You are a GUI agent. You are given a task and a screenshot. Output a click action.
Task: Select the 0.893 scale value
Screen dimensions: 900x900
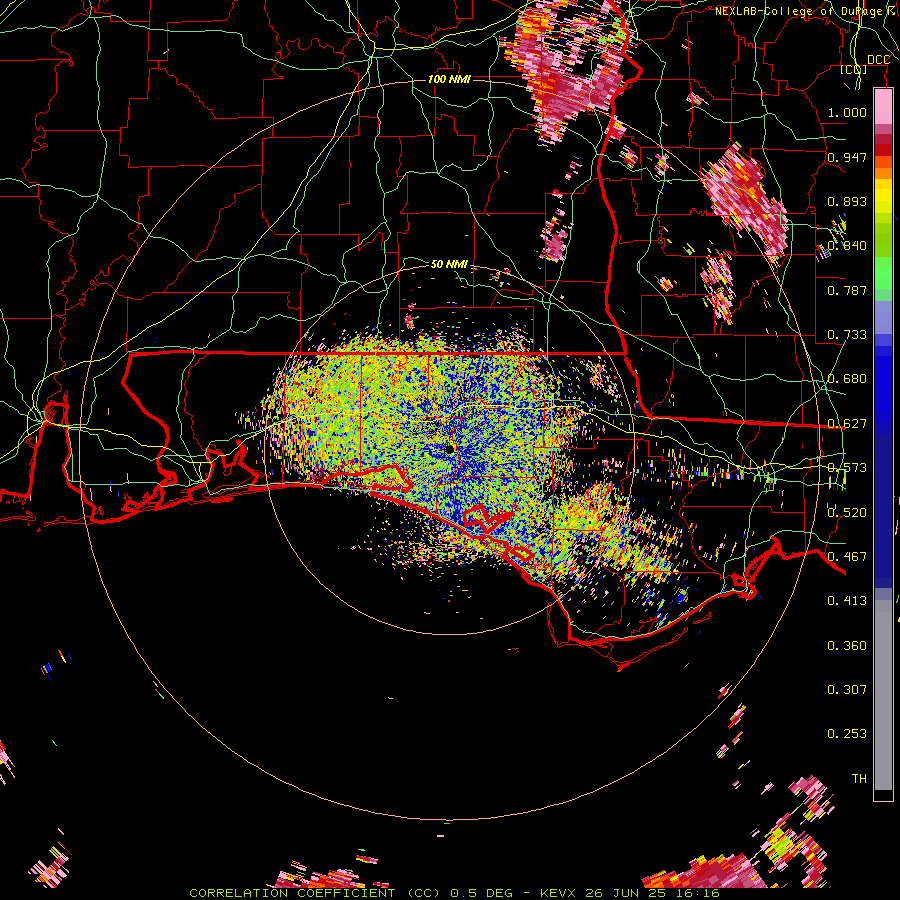click(847, 201)
